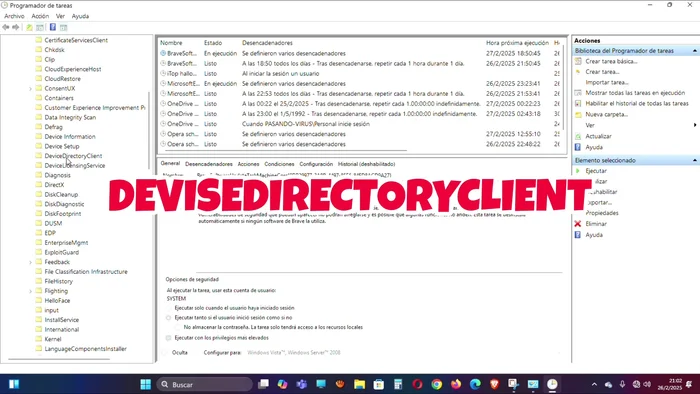
Task: Collapse the Elemento seleccionado section
Action: [695, 160]
